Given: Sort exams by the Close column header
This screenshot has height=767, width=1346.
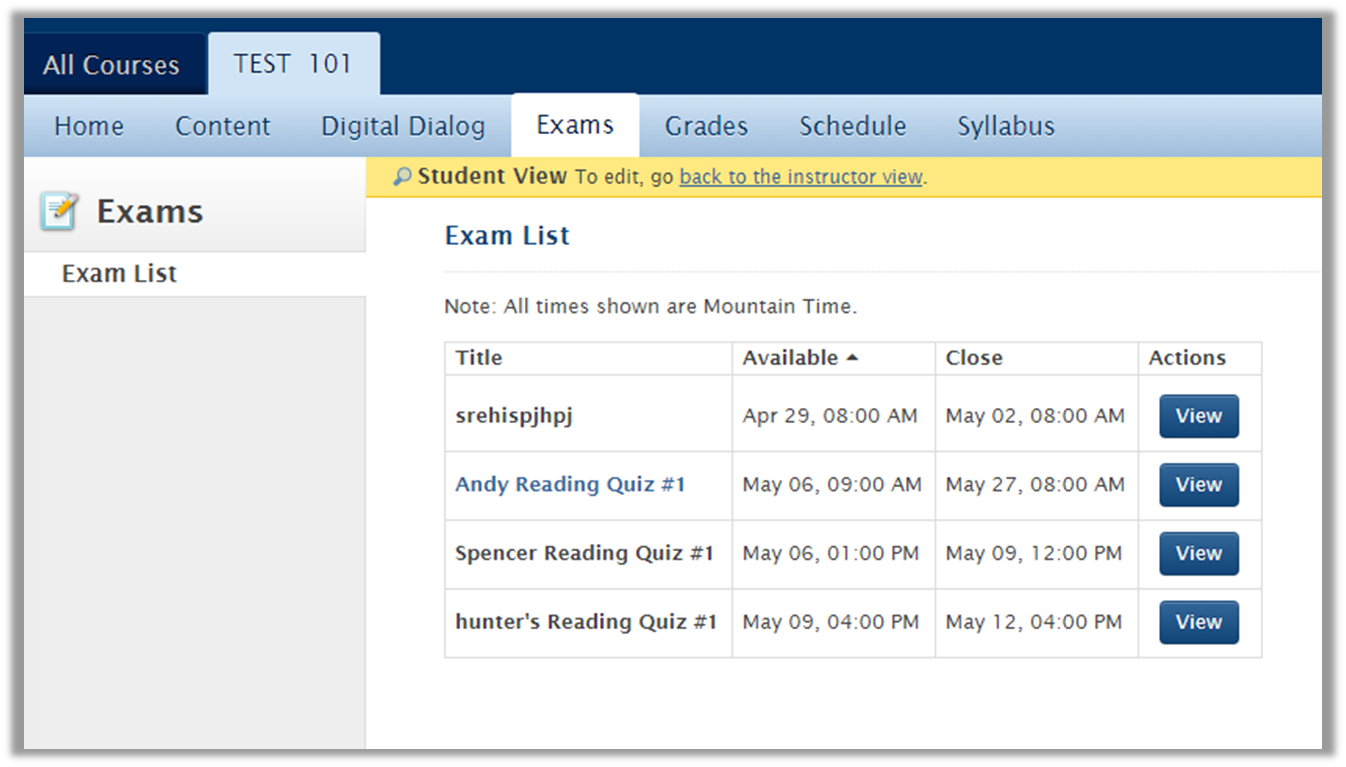Looking at the screenshot, I should point(973,357).
